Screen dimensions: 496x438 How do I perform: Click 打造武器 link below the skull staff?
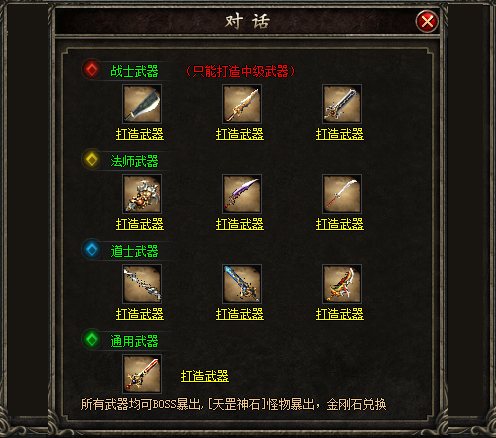pos(140,224)
